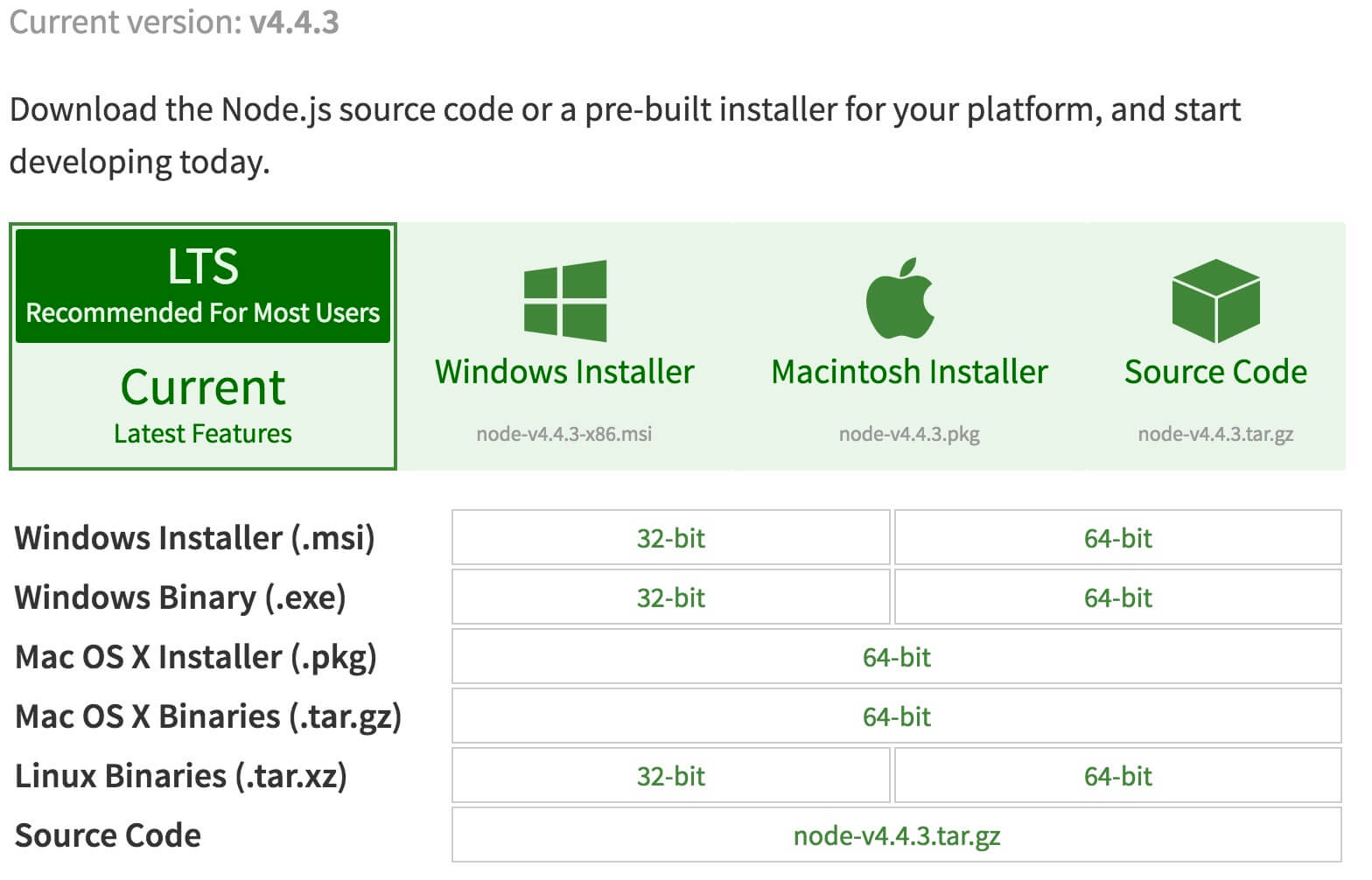Click the v4.4.3 version text
The image size is (1372, 880).
(292, 22)
